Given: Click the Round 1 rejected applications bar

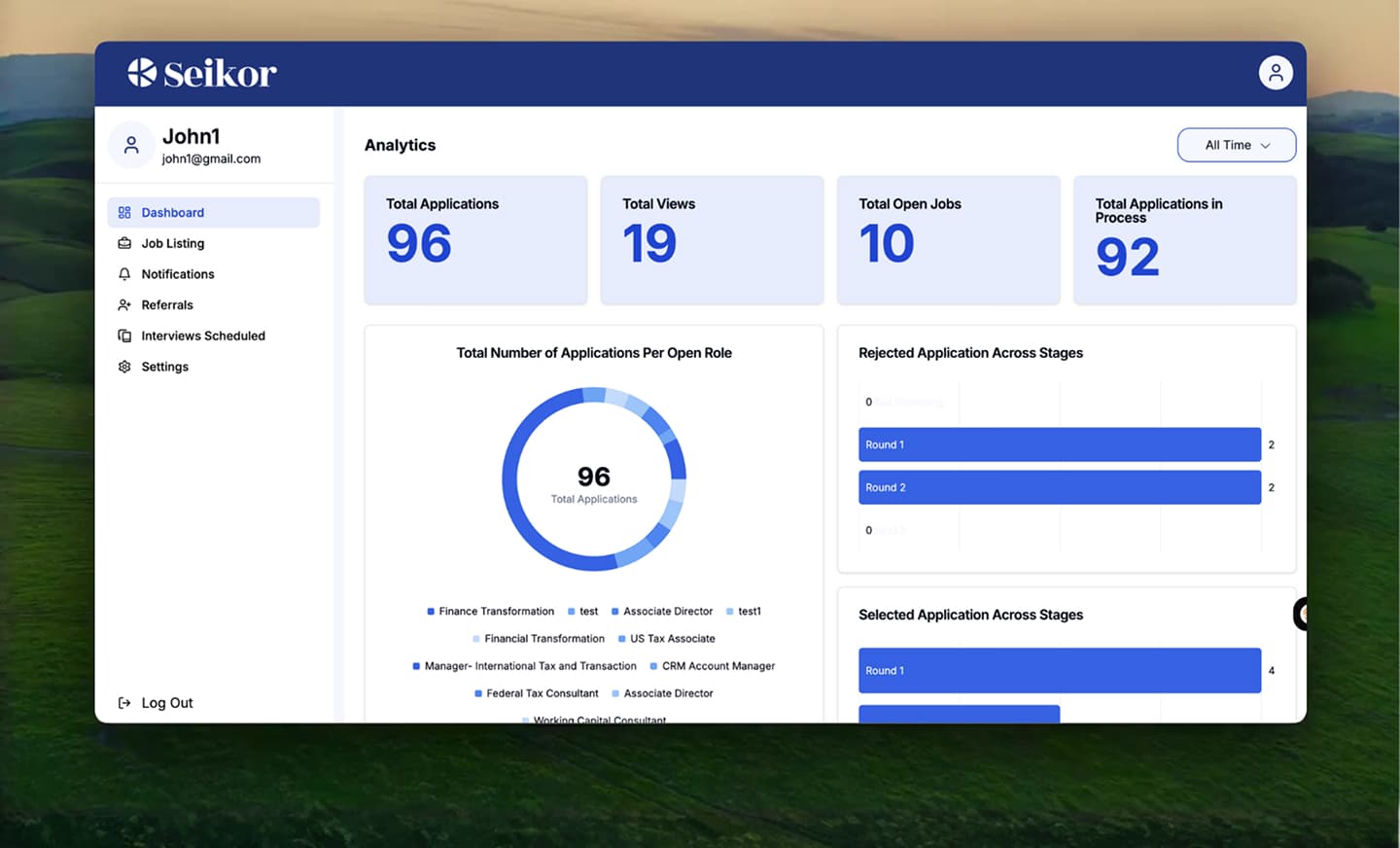Looking at the screenshot, I should [x=1059, y=444].
